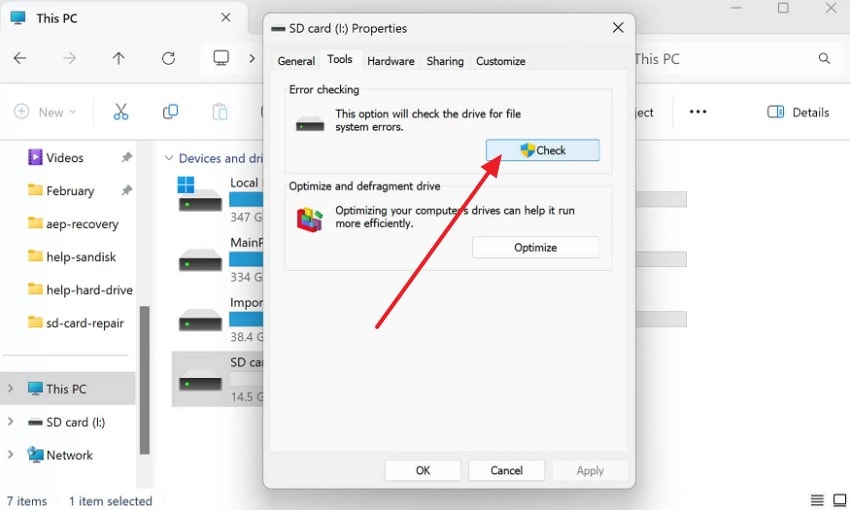This screenshot has width=850, height=510.
Task: Open the Hardware tab
Action: point(391,61)
